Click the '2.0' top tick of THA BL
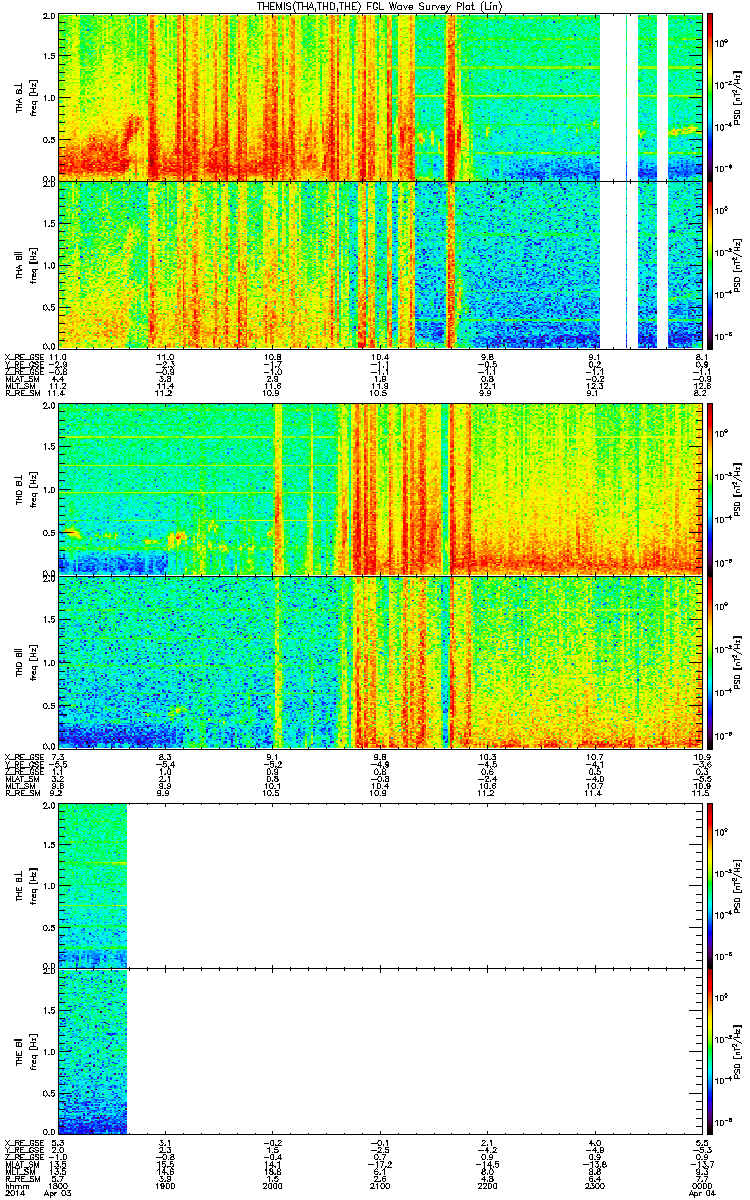 48,18
